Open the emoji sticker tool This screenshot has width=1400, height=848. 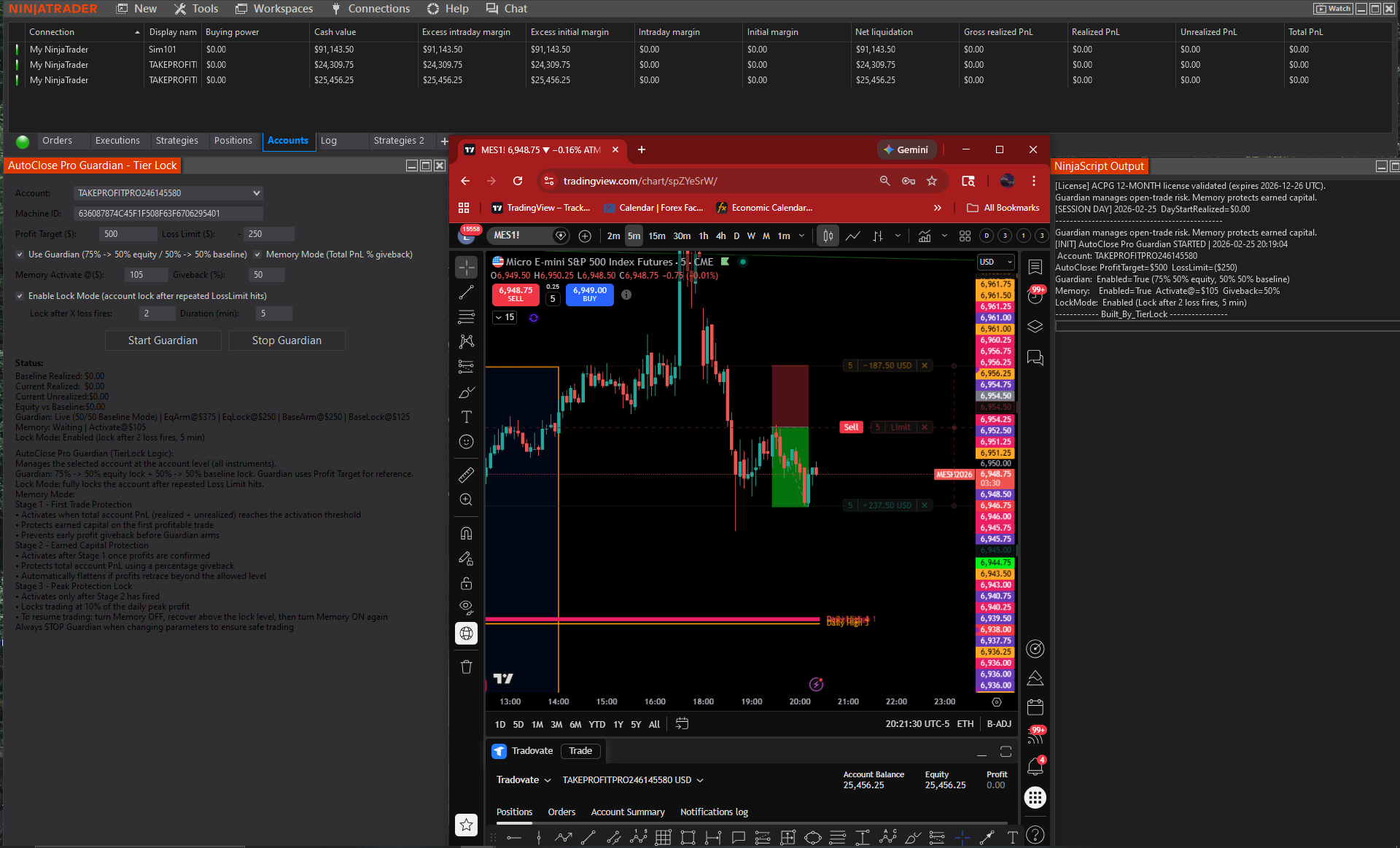[x=466, y=441]
